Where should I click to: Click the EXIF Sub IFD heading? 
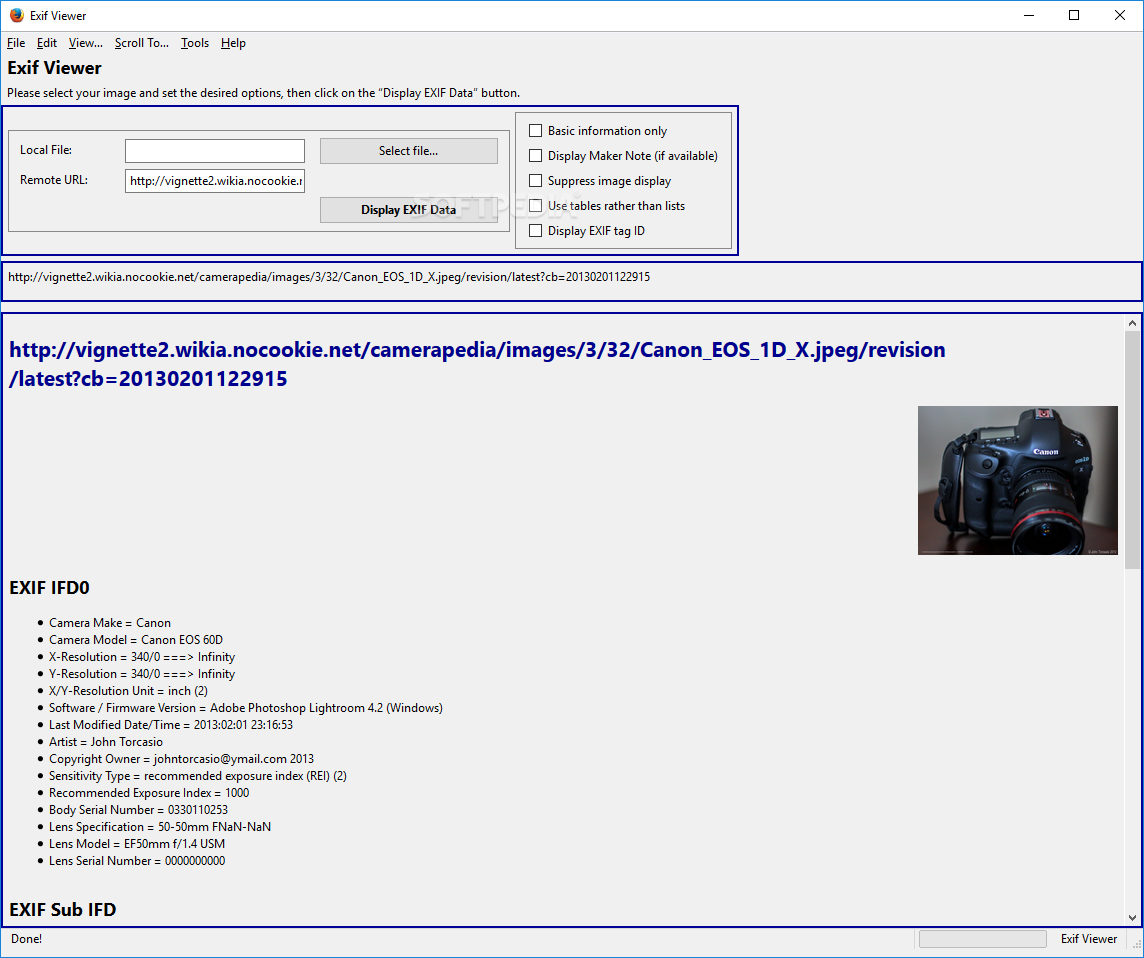(63, 910)
